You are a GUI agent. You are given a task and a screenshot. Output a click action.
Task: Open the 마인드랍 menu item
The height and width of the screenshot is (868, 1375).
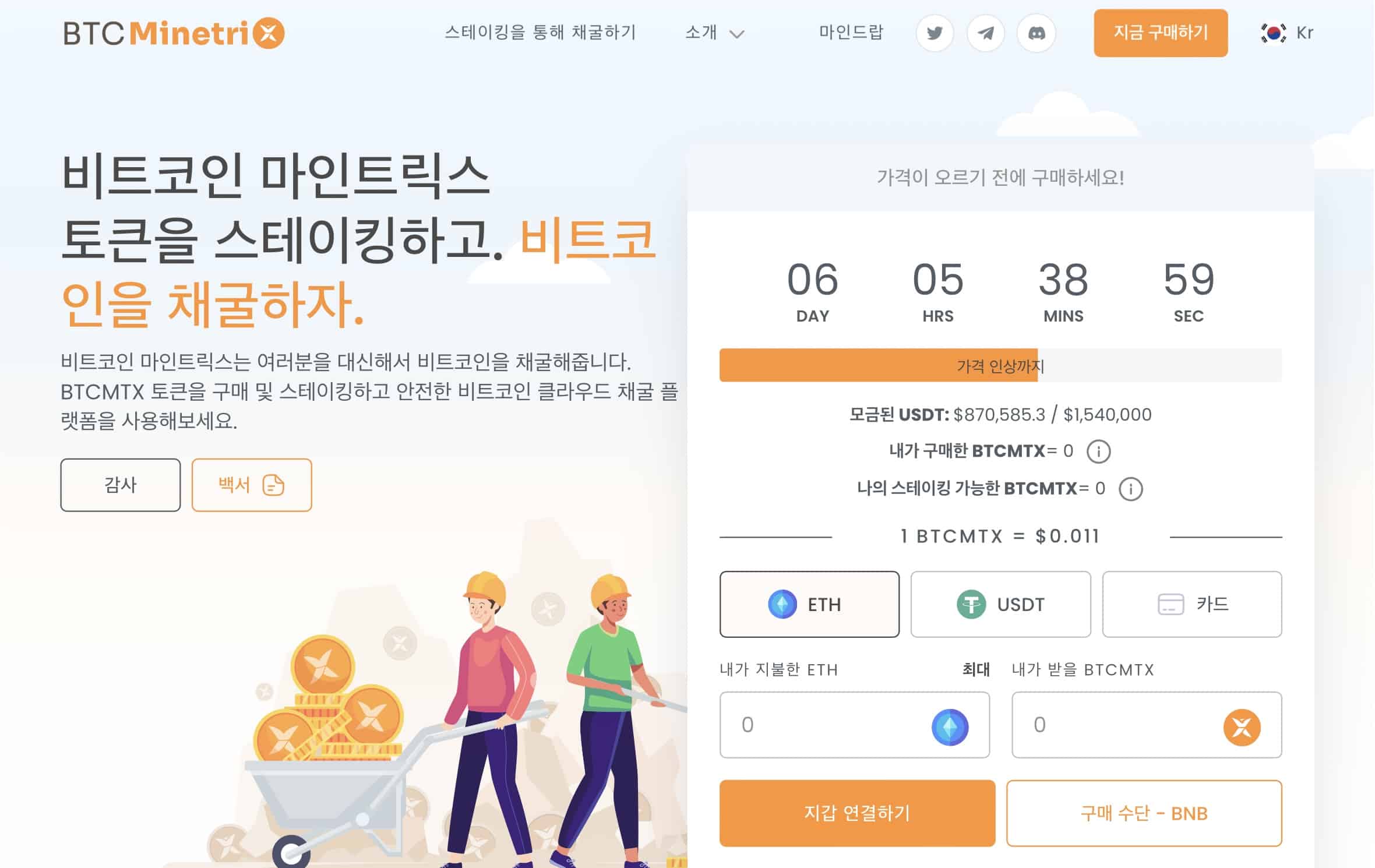click(851, 32)
